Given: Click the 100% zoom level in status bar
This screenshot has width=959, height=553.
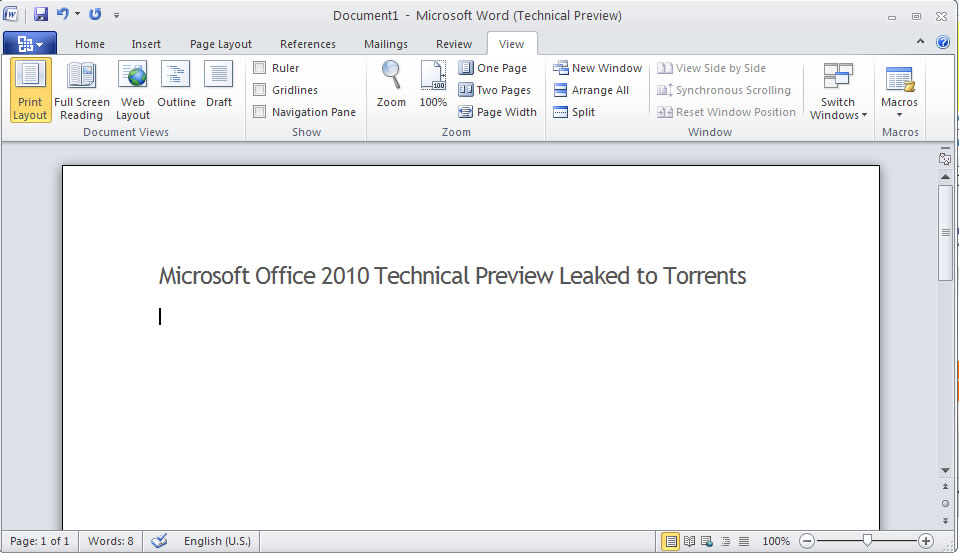Looking at the screenshot, I should coord(776,541).
